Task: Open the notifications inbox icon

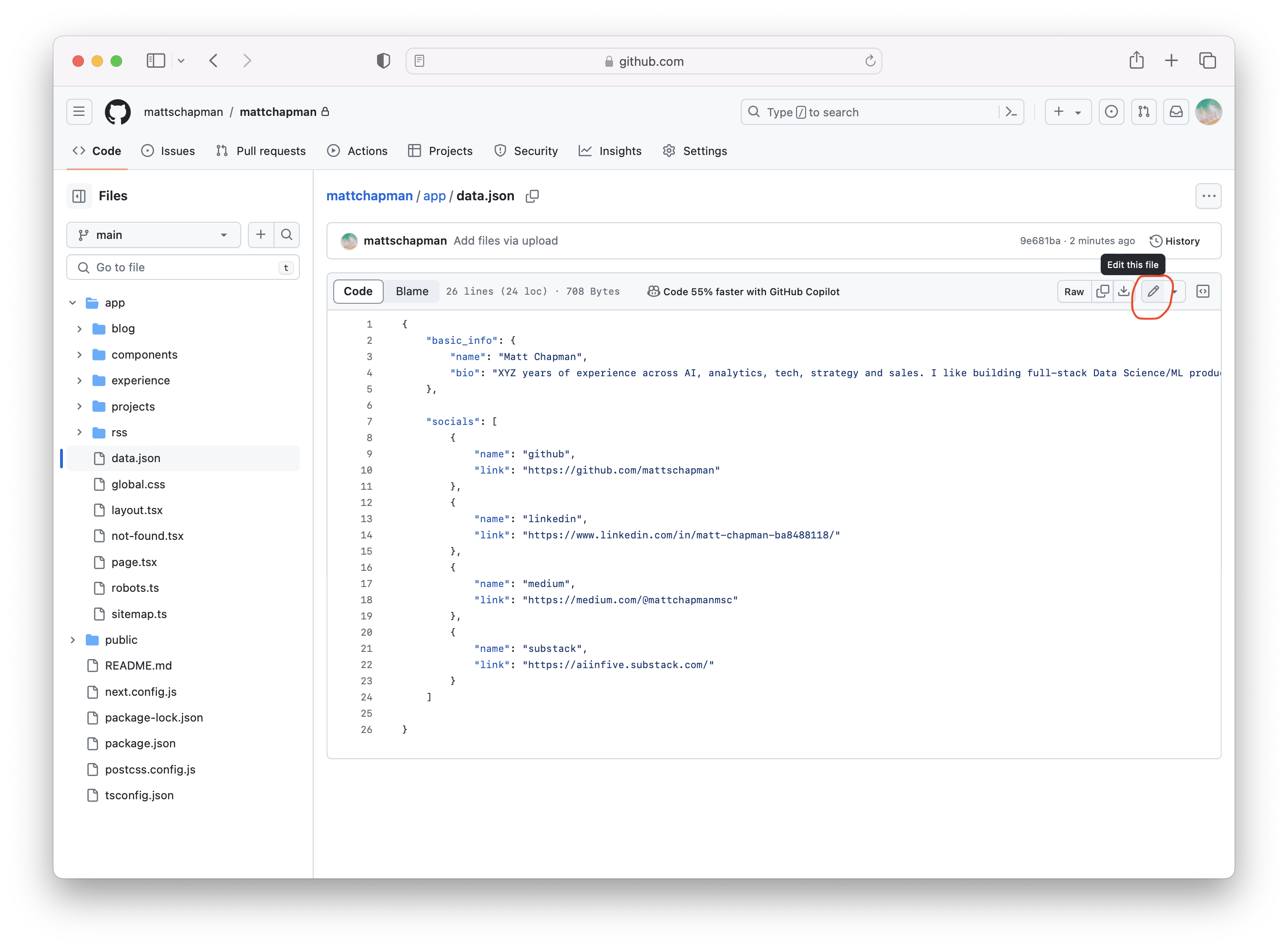Action: 1176,112
